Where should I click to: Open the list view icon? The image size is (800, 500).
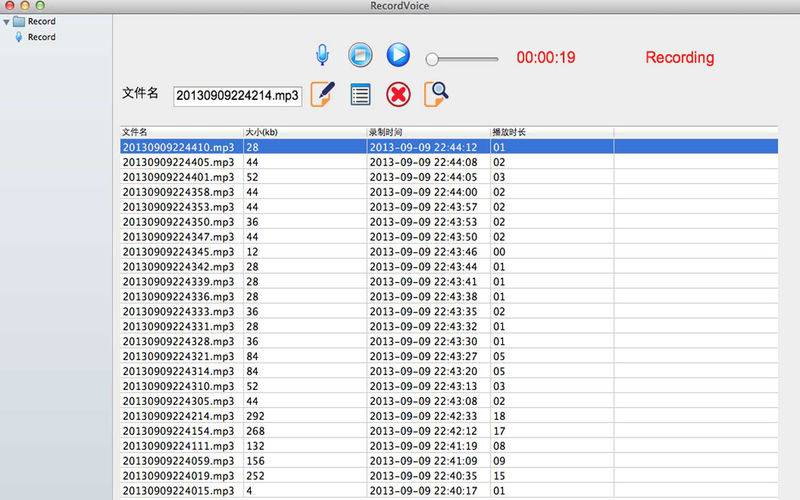click(360, 95)
